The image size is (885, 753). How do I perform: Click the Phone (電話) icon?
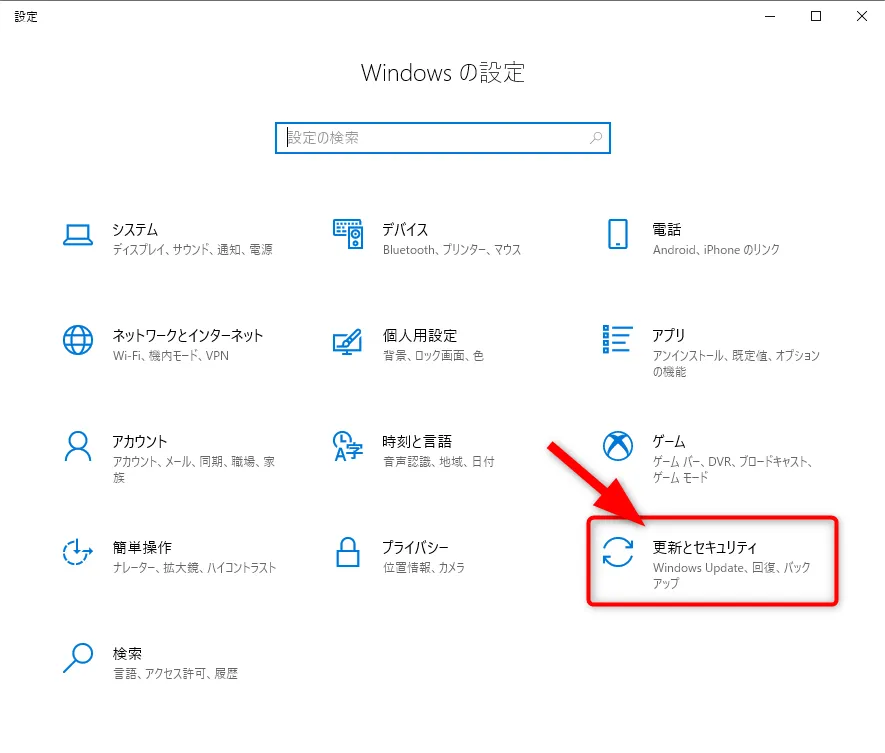click(618, 235)
